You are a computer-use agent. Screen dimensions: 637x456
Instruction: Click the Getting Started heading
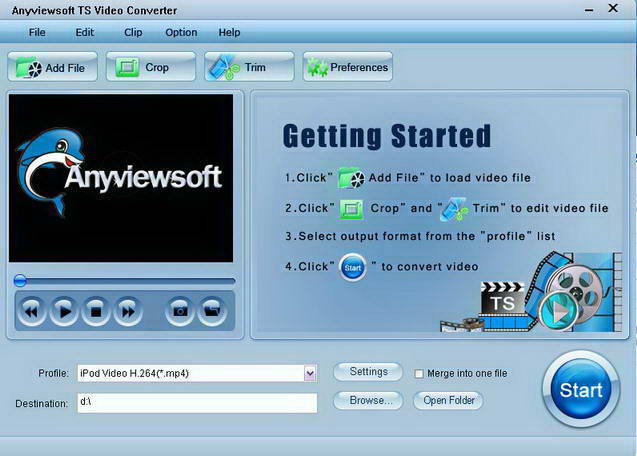(387, 135)
